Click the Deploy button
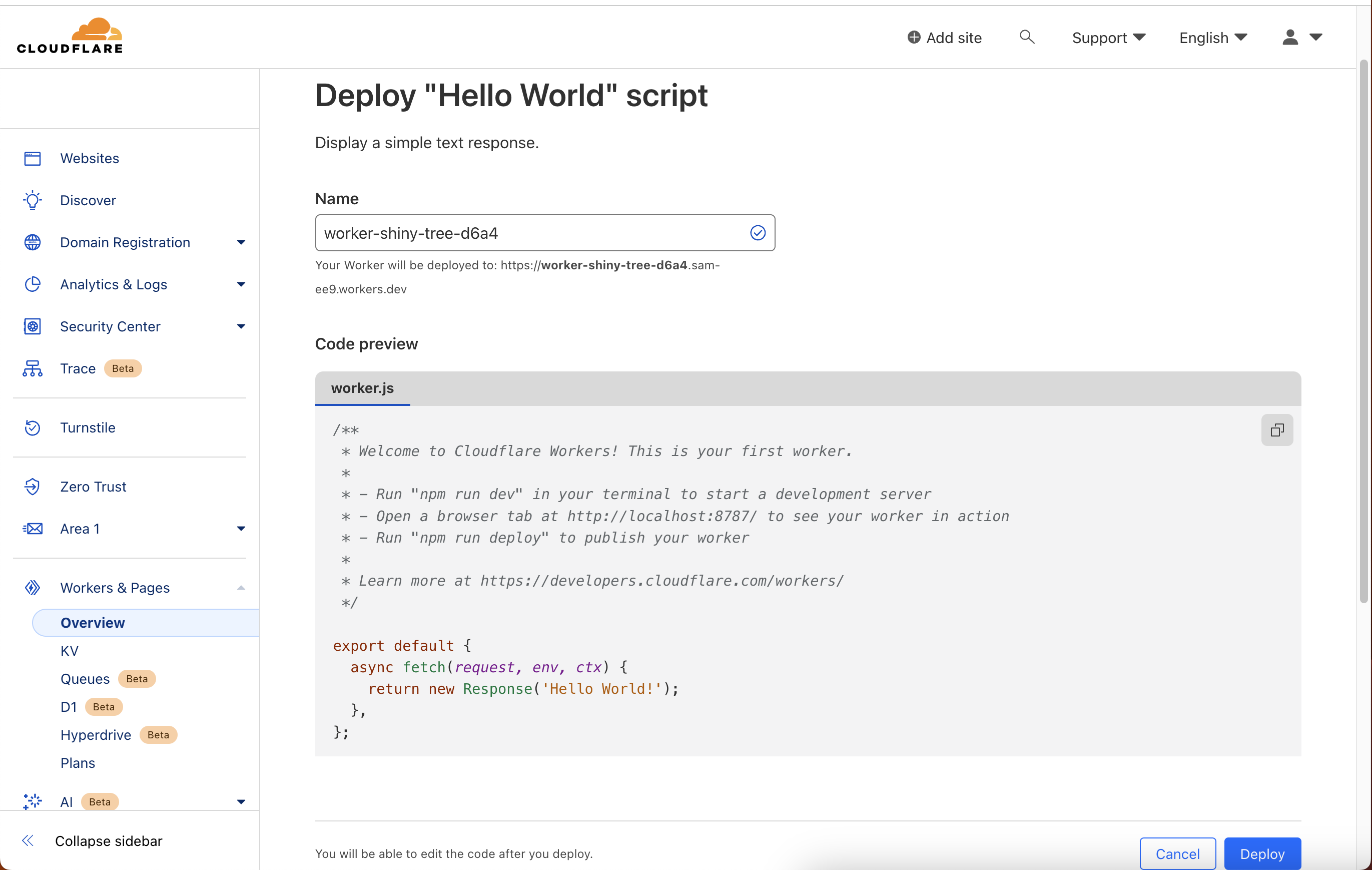 click(x=1262, y=853)
